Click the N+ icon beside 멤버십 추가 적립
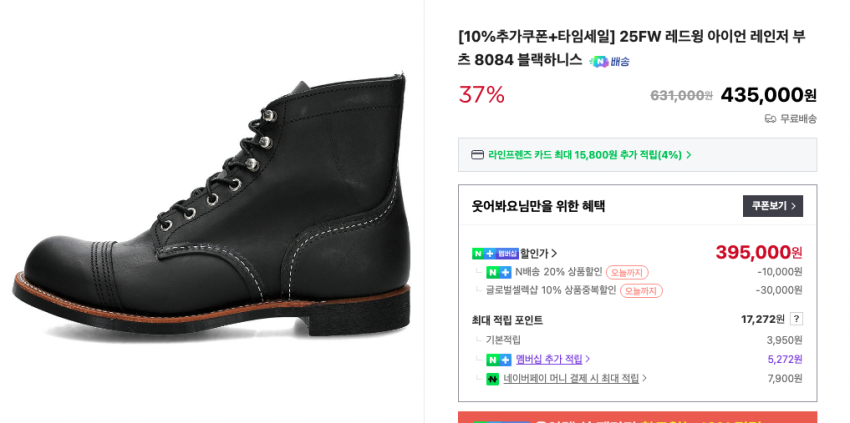This screenshot has height=423, width=850. pyautogui.click(x=499, y=359)
